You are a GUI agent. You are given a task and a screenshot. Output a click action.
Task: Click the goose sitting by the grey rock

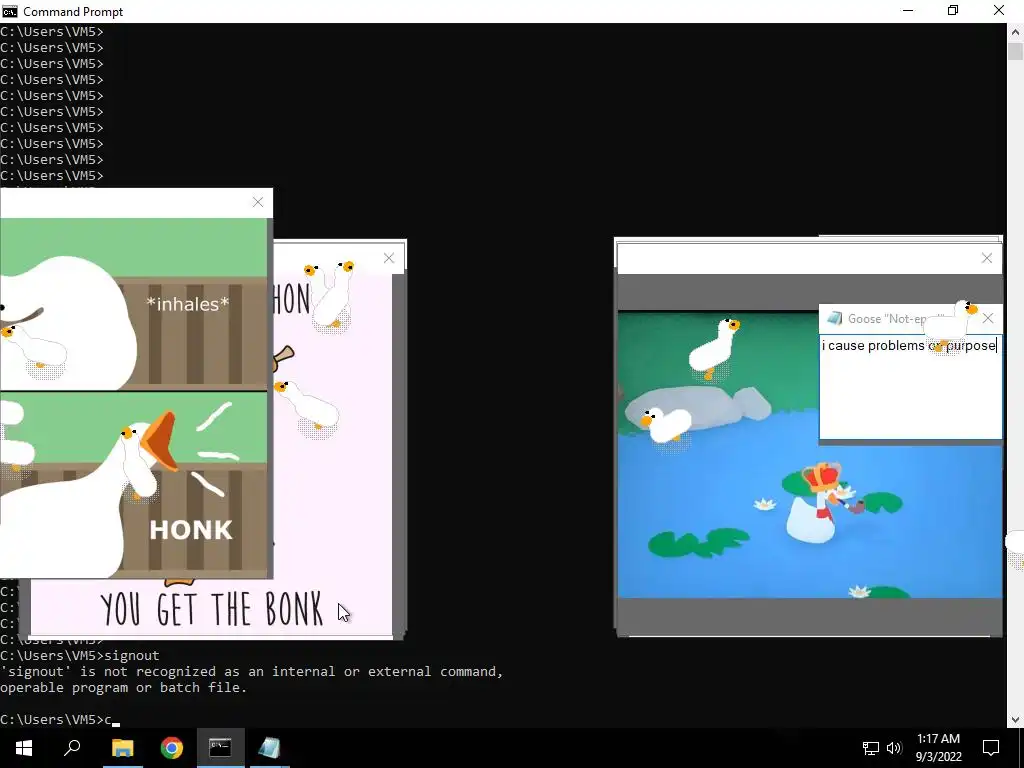click(667, 426)
